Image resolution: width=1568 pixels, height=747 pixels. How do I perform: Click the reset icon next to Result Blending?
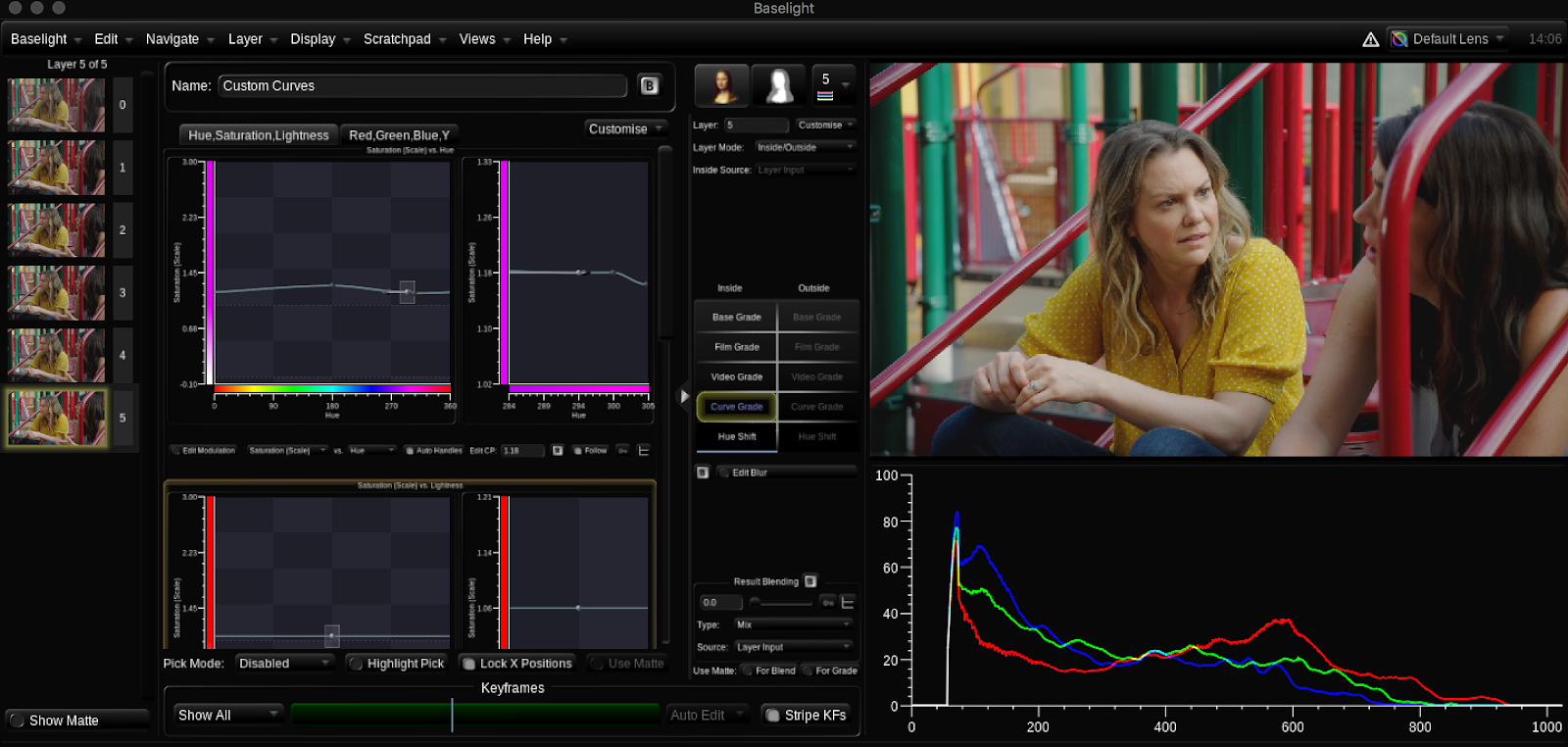pos(810,581)
